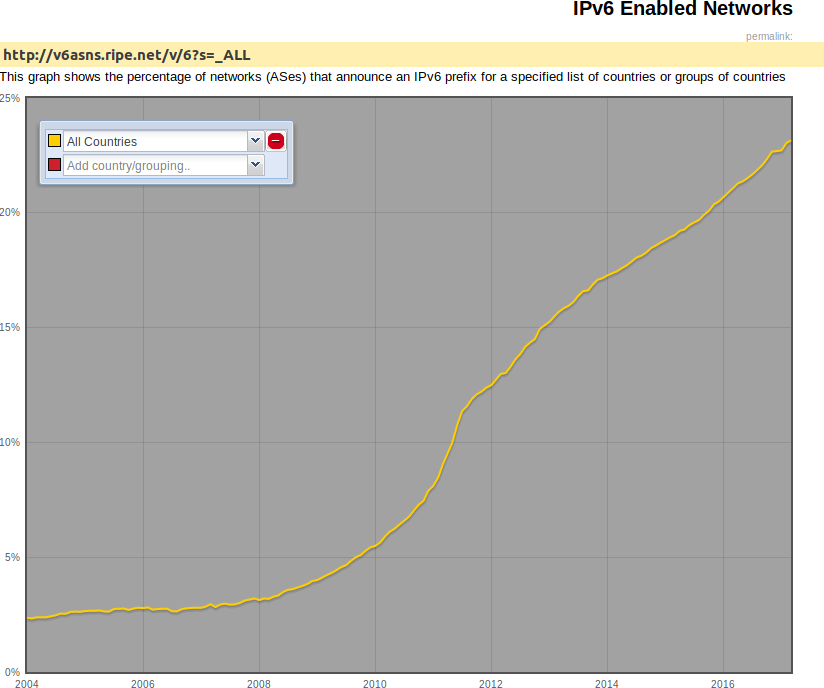
Task: Click the 0% y-axis label
Action: [x=13, y=672]
